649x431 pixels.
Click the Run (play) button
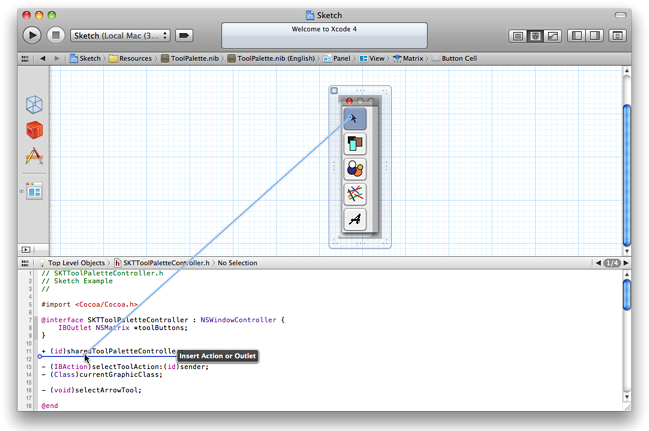(x=32, y=35)
